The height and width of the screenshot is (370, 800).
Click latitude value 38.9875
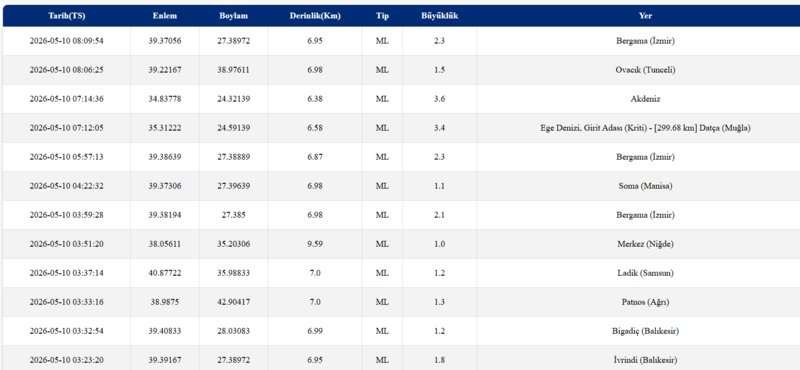click(165, 302)
